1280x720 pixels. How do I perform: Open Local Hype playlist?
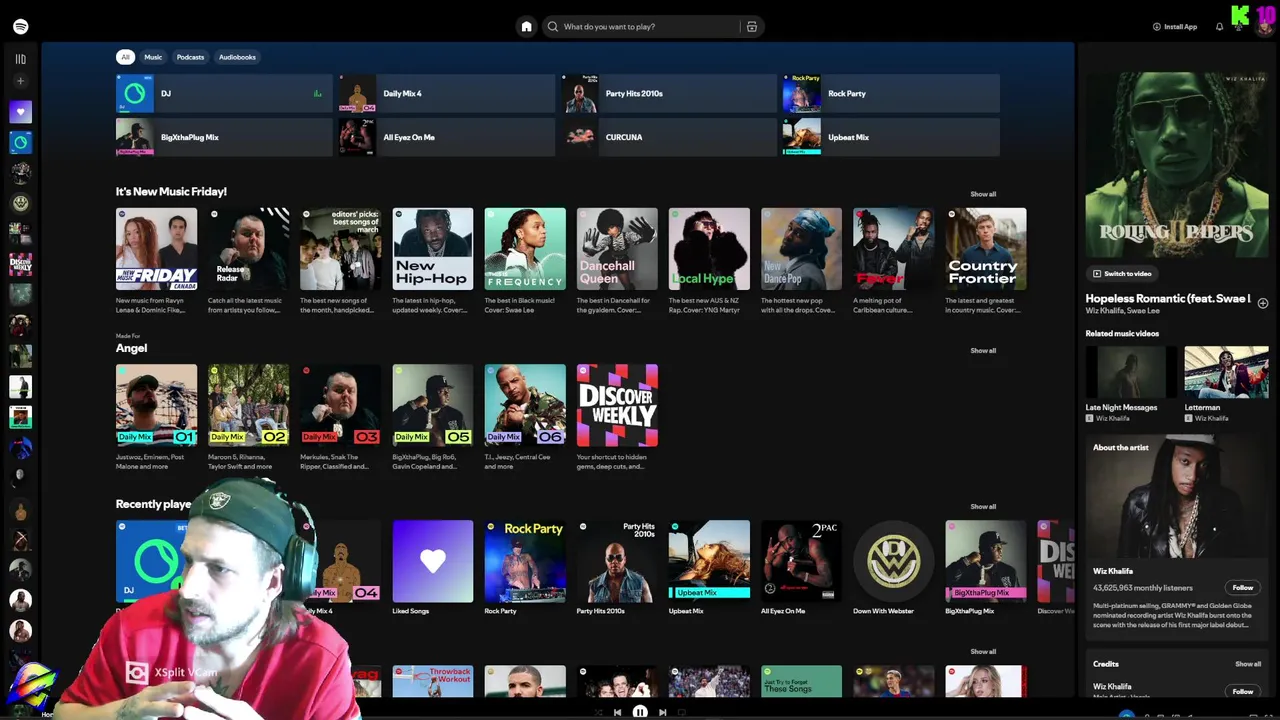tap(709, 249)
